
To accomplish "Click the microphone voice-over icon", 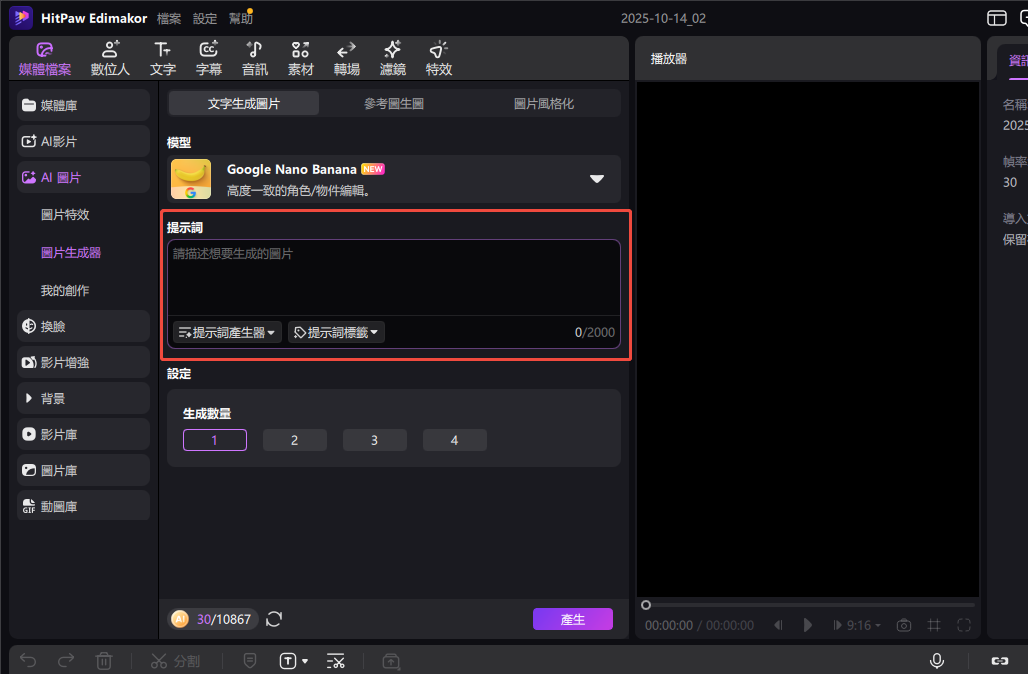I will 937,661.
